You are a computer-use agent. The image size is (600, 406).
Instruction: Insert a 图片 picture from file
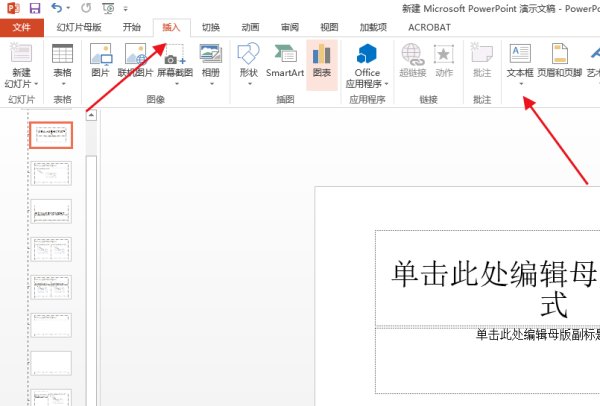[101, 54]
